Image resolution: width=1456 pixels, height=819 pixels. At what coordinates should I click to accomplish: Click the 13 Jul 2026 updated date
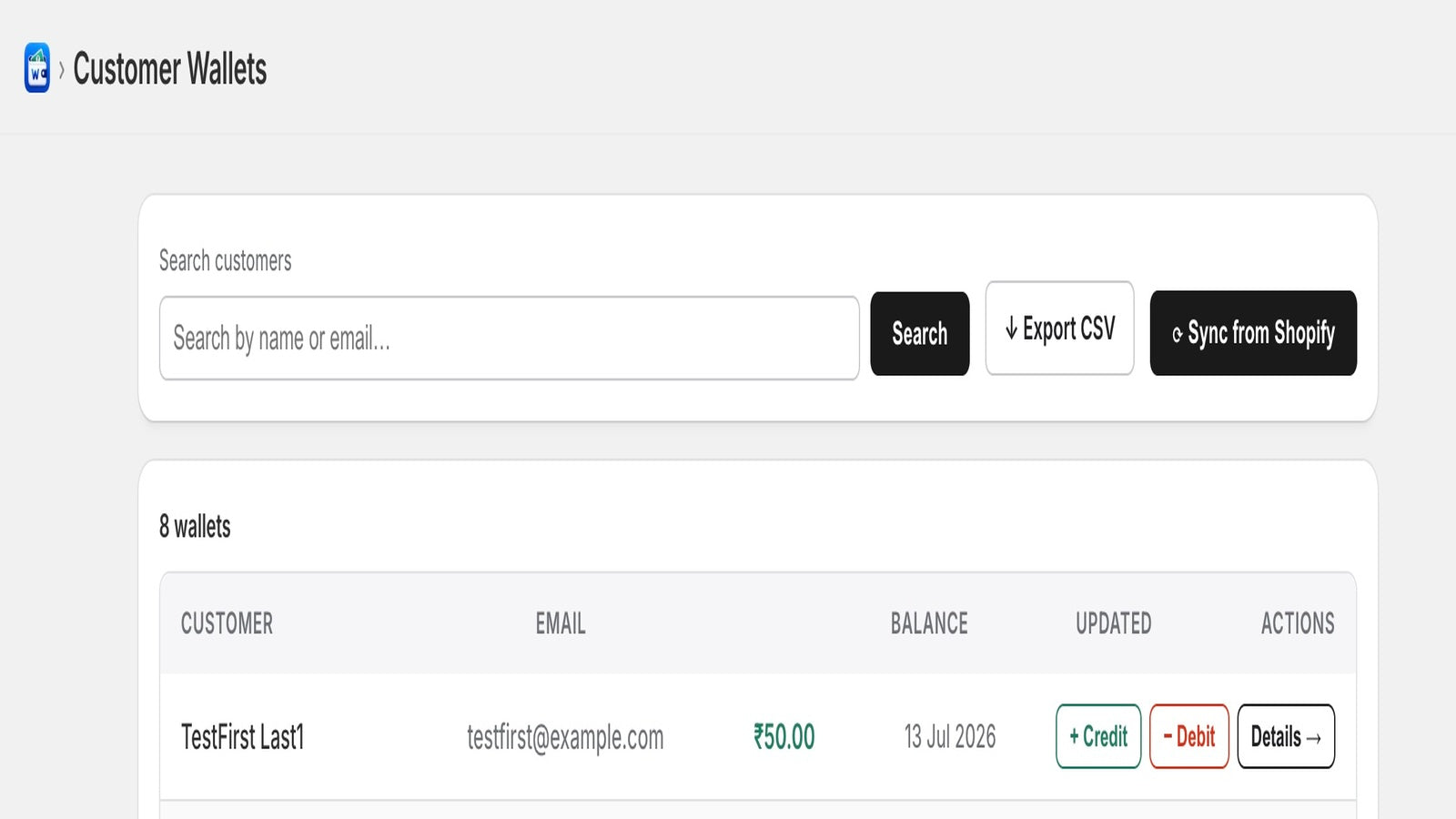click(950, 736)
